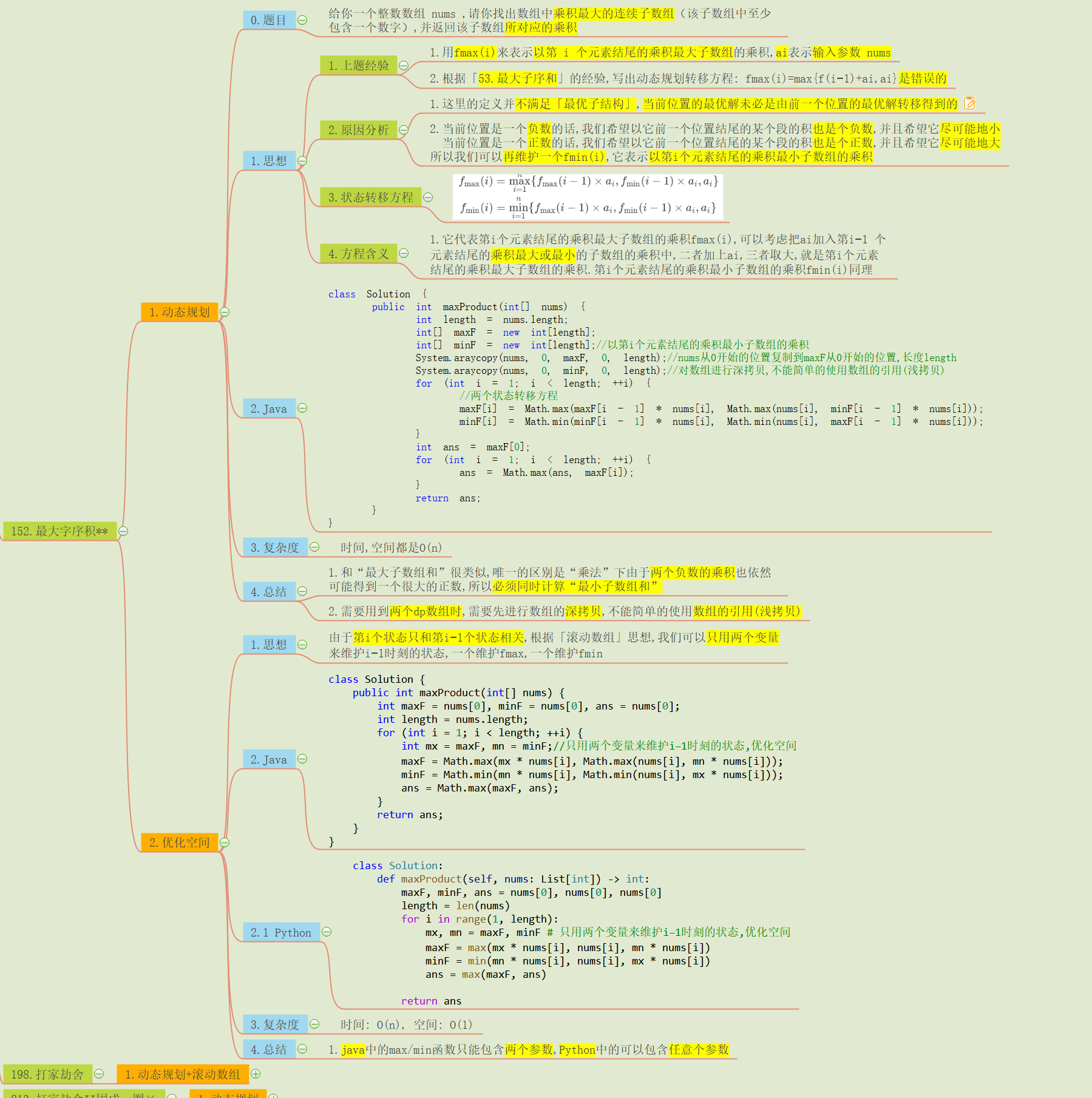Collapse 2.Java under 1.动态规划

pos(302,408)
